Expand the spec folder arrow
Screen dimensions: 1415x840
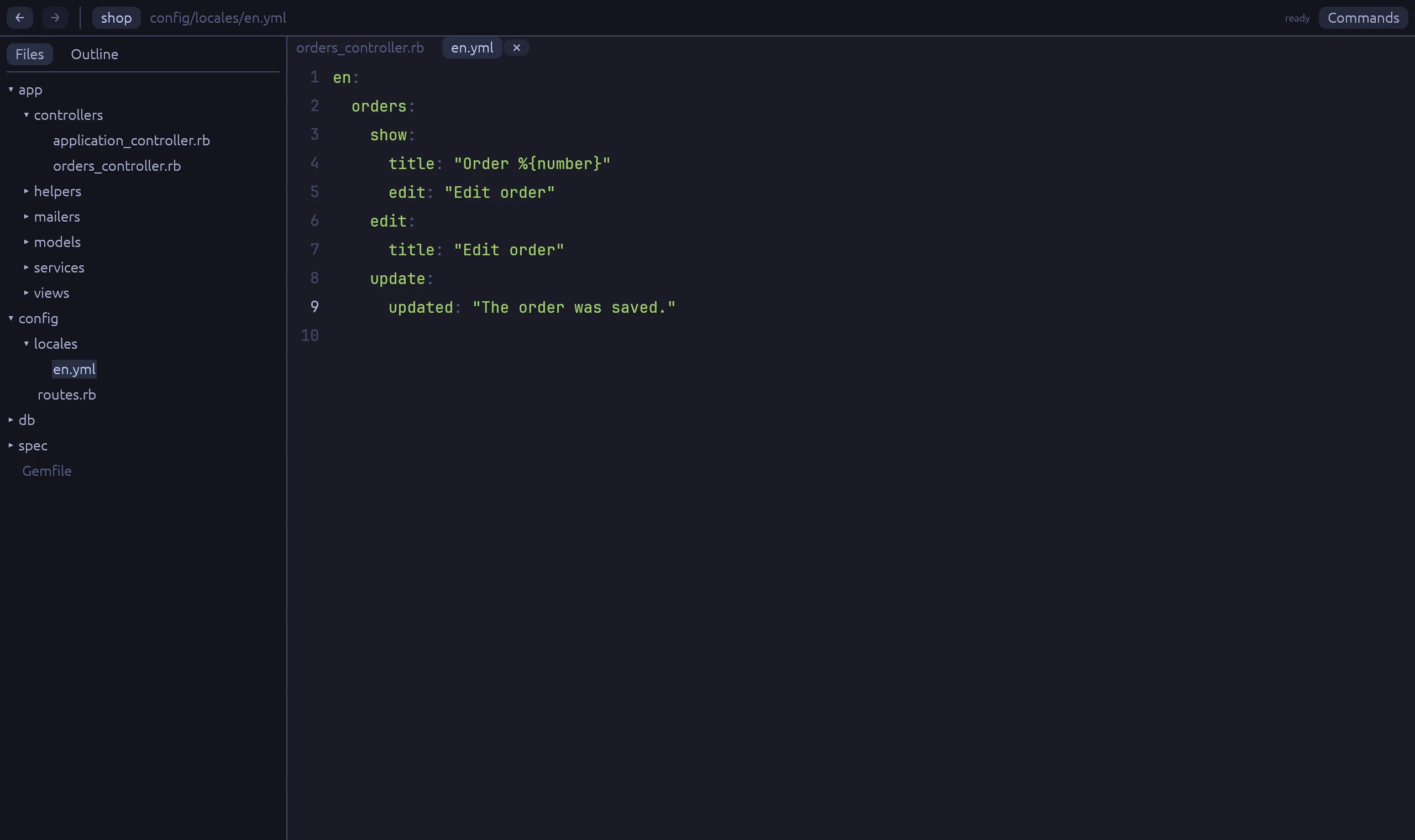click(x=11, y=445)
